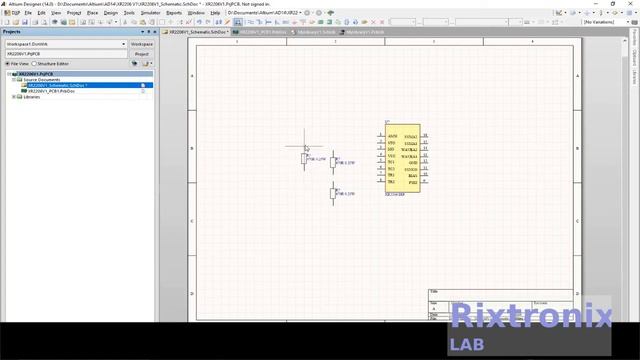This screenshot has width=640, height=360.
Task: Switch to the XR2206V1_Schematic.SchDoc tab
Action: [196, 32]
